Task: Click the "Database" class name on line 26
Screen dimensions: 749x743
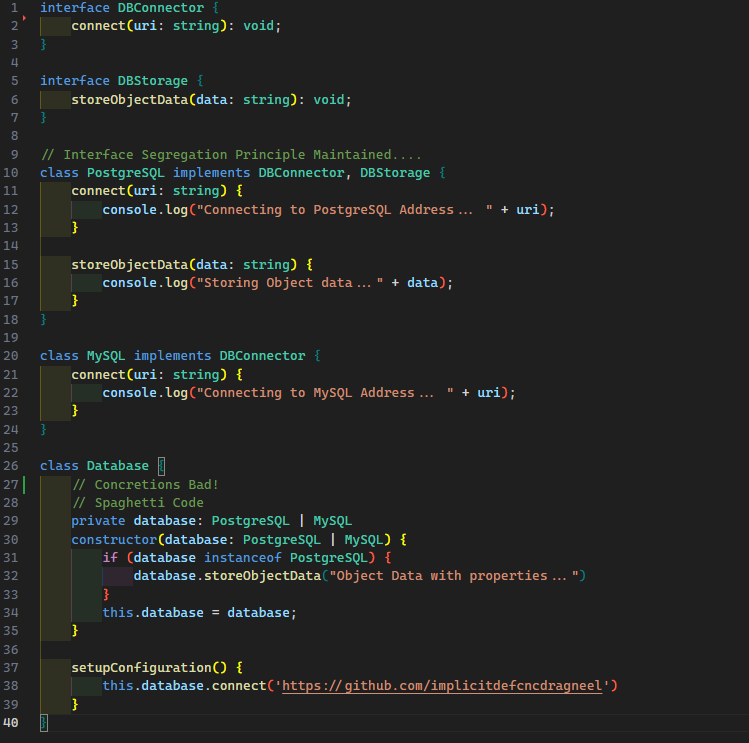Action: point(118,466)
